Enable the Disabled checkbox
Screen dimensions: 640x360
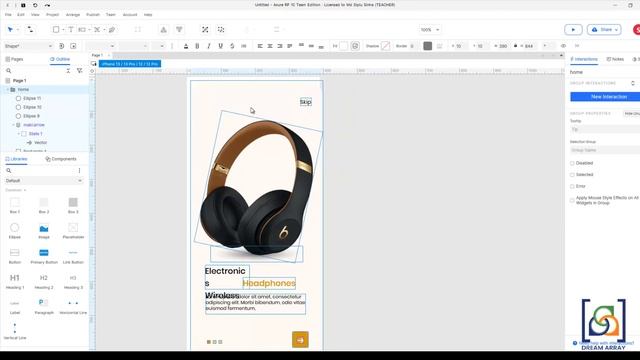click(x=572, y=163)
